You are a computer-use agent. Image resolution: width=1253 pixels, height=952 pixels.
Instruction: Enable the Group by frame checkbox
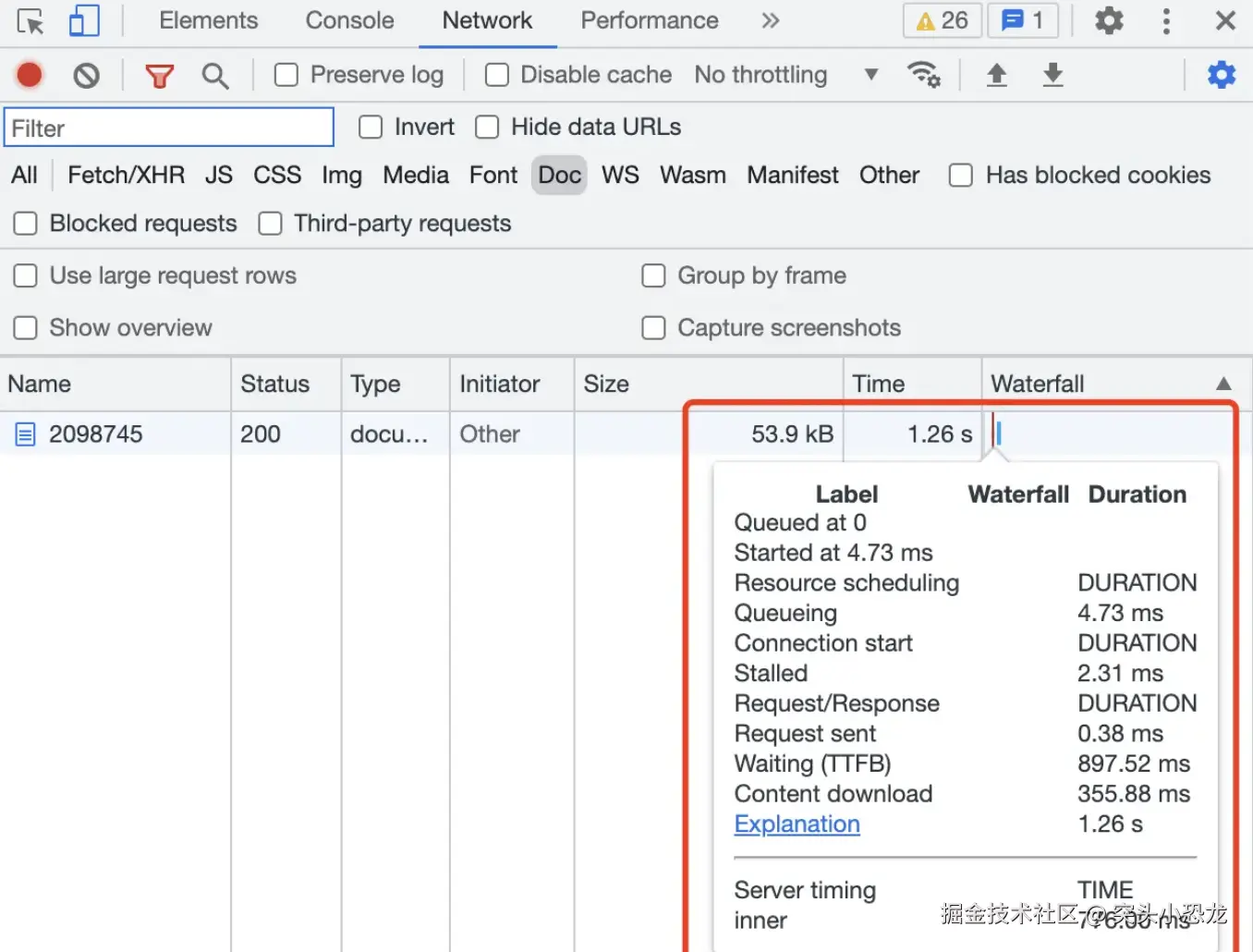(653, 275)
